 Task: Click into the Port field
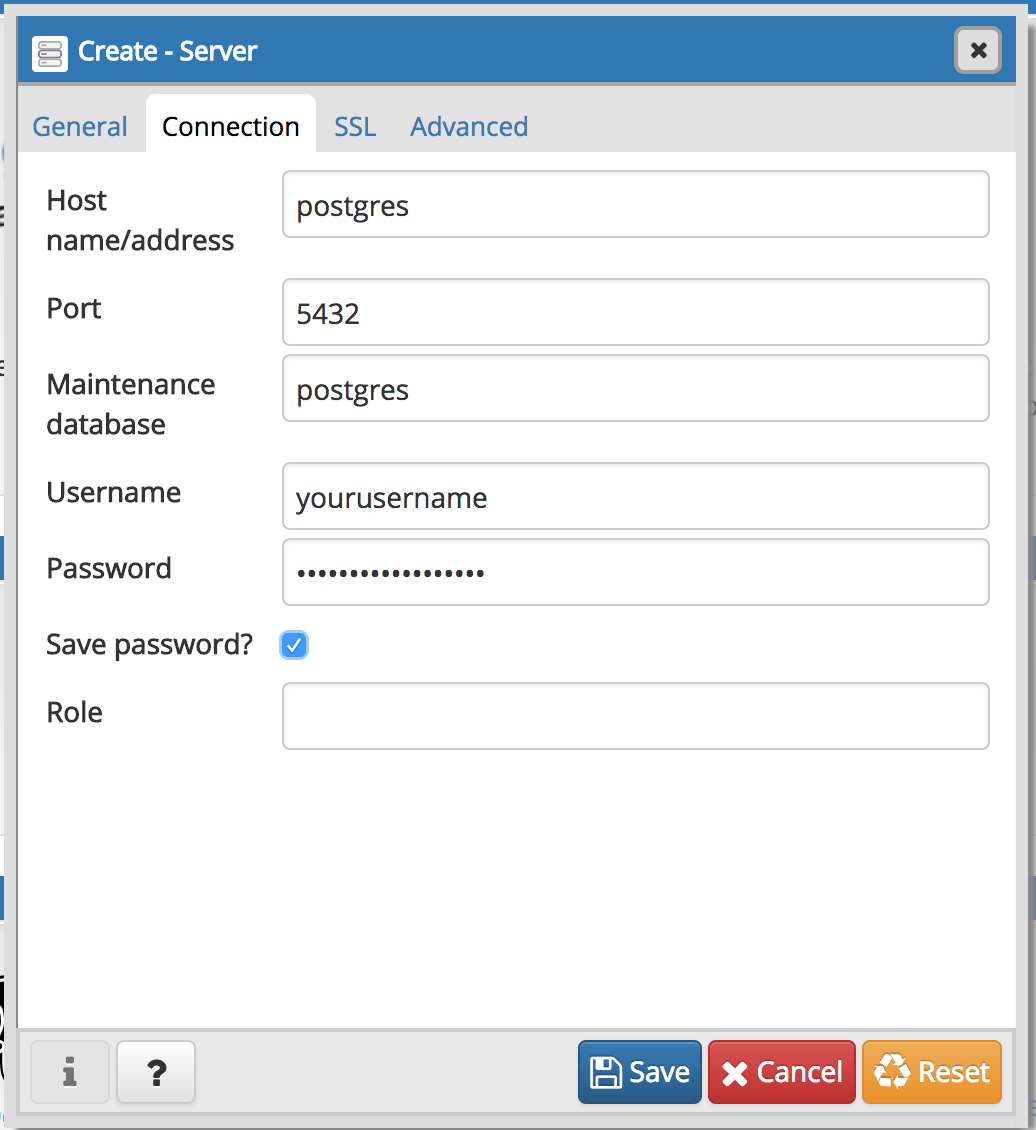[x=635, y=313]
